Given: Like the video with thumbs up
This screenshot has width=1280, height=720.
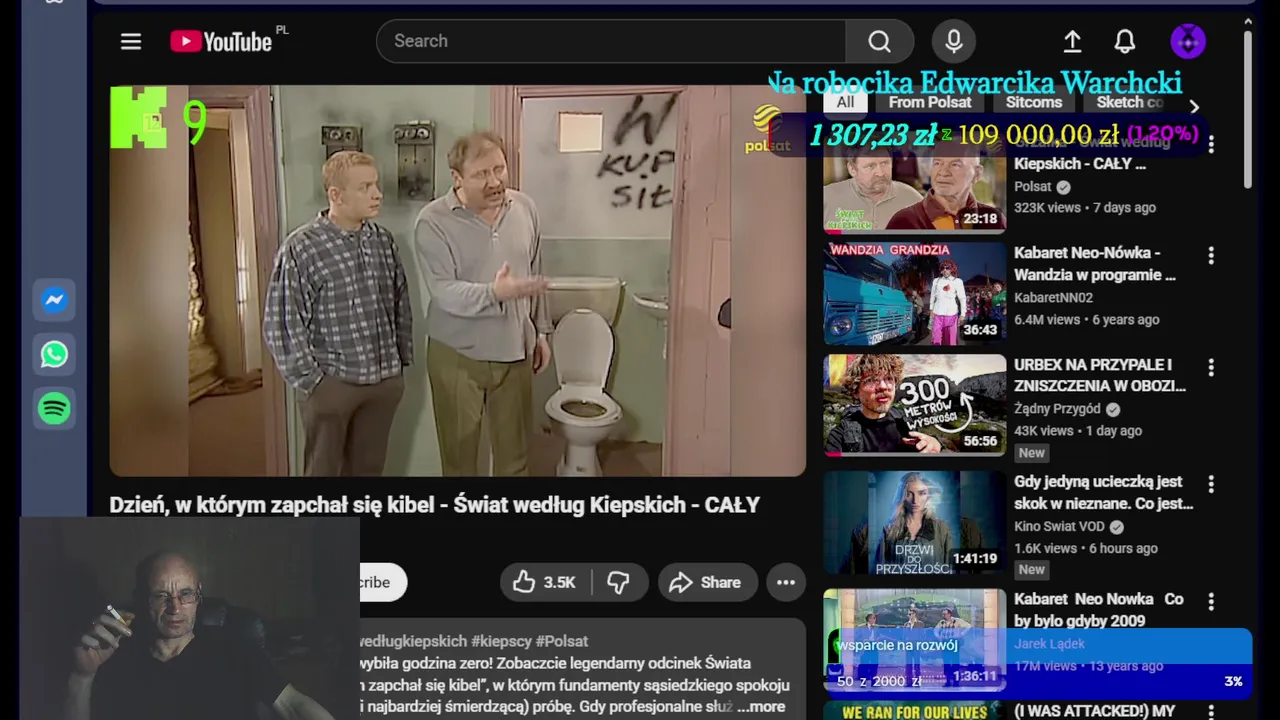Looking at the screenshot, I should (546, 582).
